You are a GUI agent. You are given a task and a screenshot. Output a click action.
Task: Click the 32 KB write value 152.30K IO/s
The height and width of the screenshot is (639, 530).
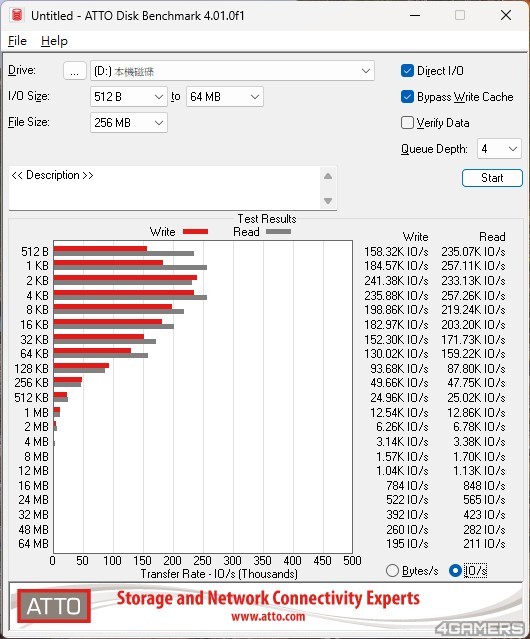coord(396,339)
